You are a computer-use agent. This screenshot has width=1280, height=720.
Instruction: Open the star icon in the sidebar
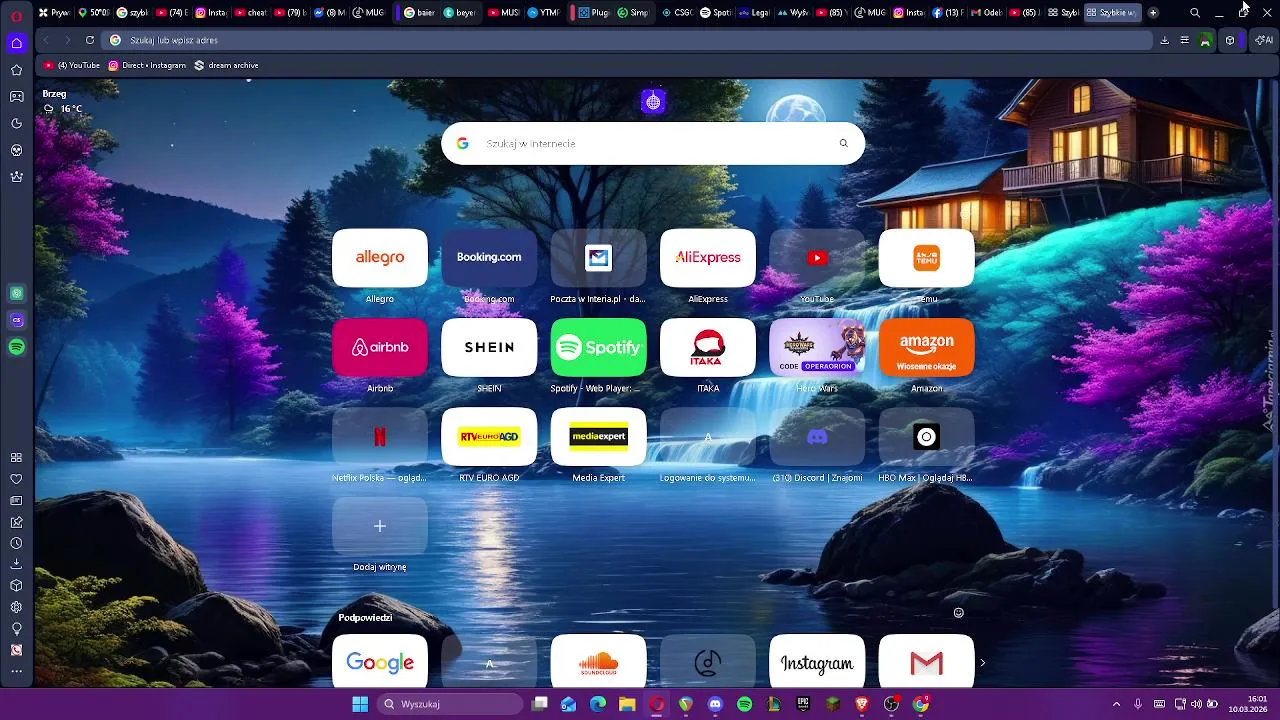pyautogui.click(x=16, y=70)
